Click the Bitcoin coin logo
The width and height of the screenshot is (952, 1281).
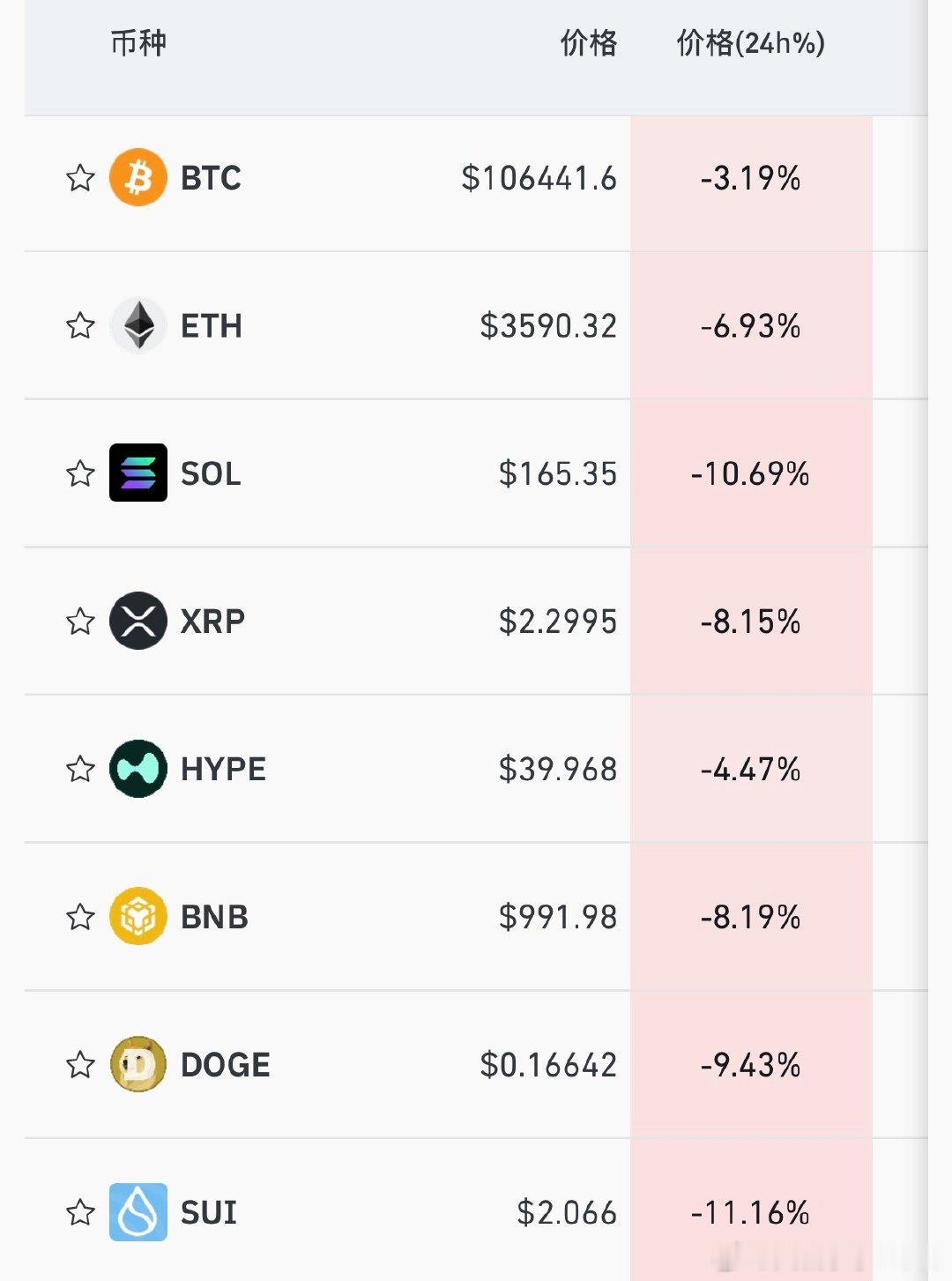coord(138,177)
